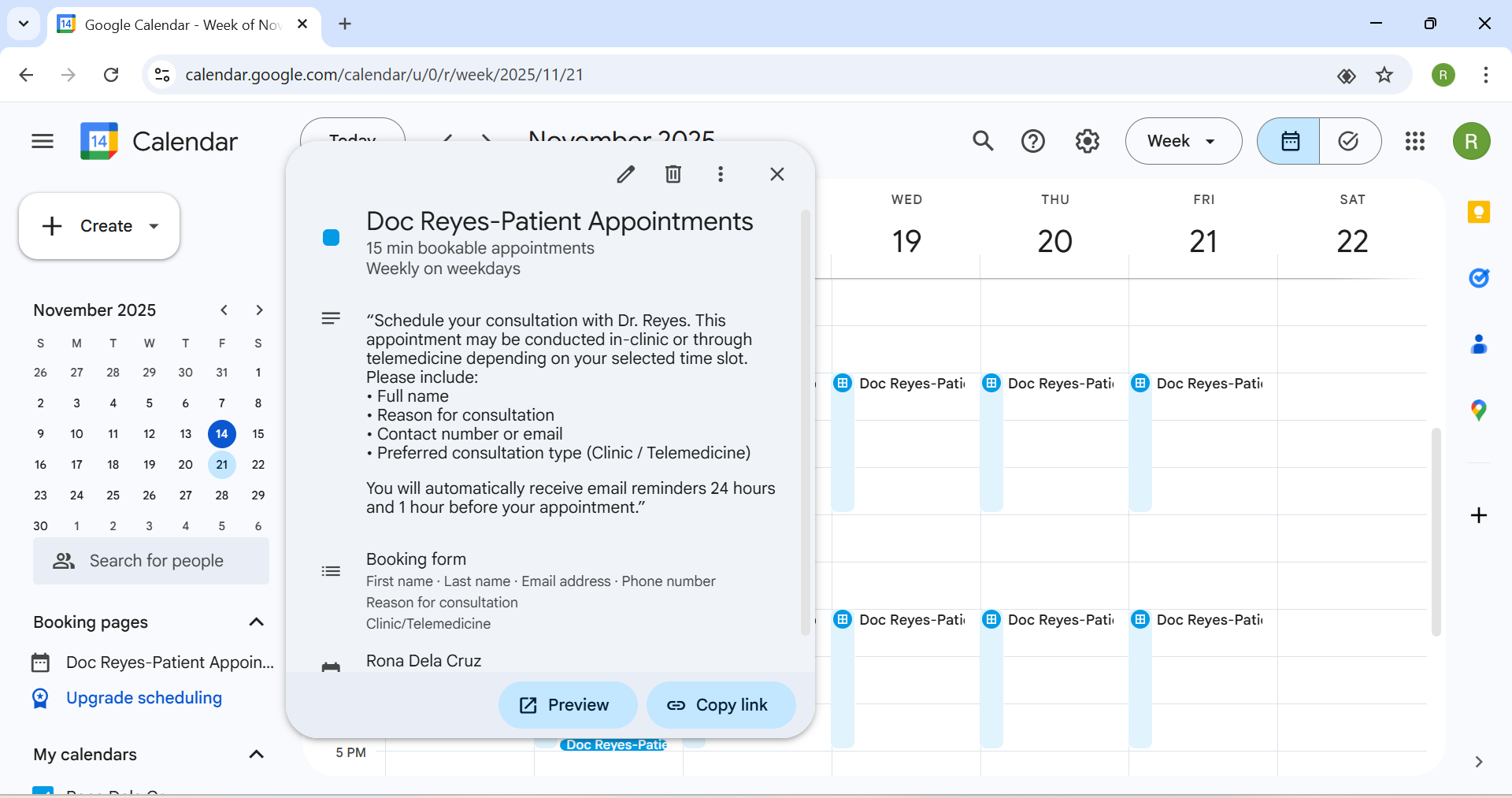
Task: Click the Search for people field
Action: click(151, 561)
